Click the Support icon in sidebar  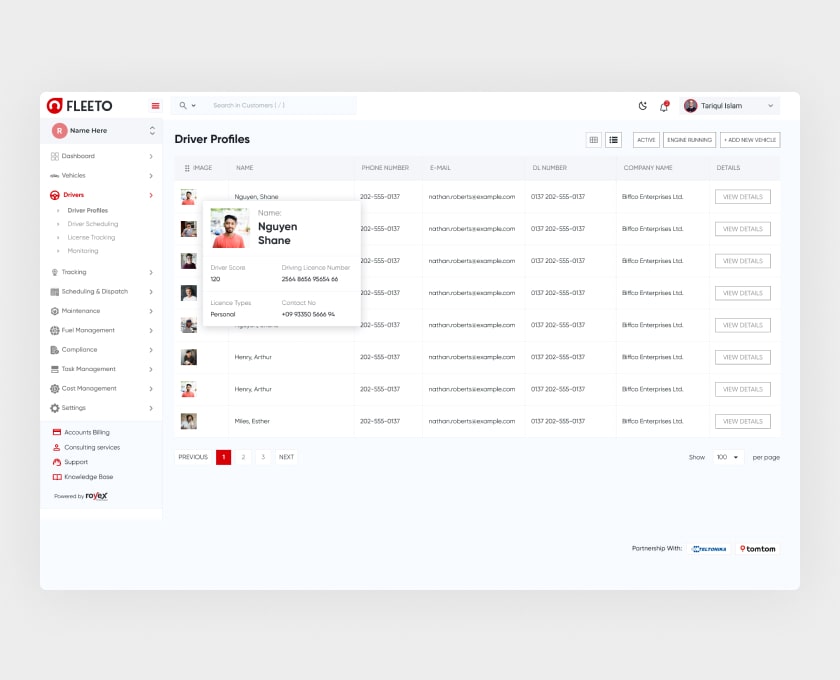[x=57, y=462]
